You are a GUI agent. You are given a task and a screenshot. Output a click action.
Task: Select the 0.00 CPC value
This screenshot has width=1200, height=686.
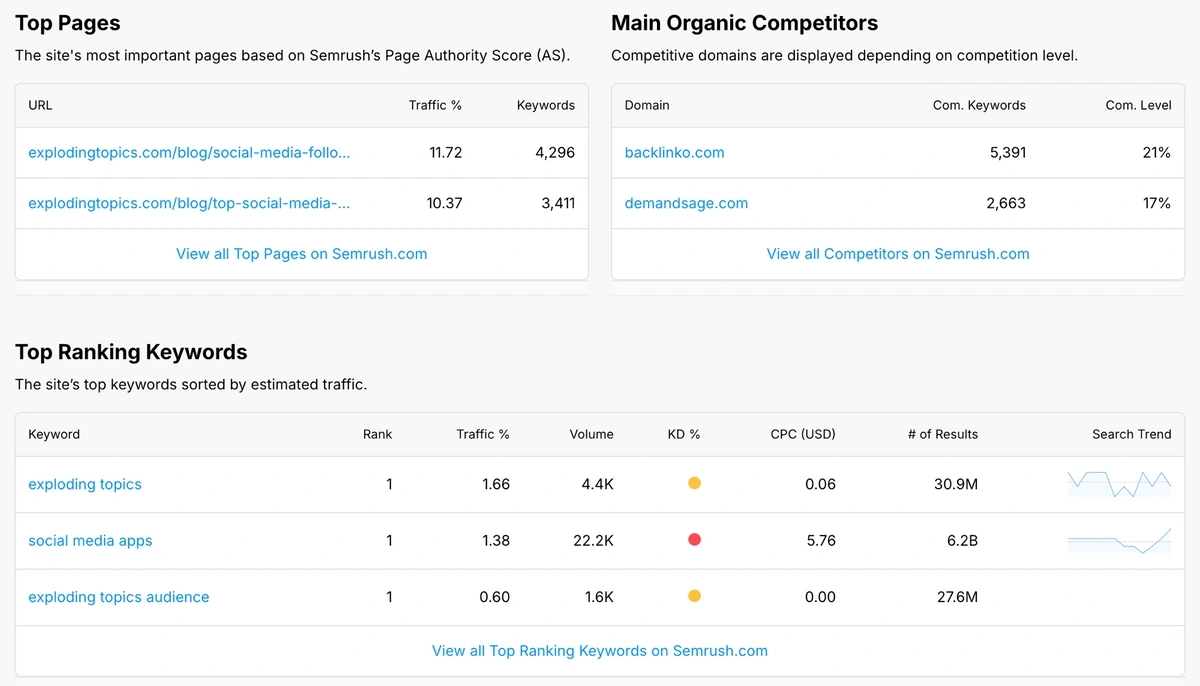[820, 597]
